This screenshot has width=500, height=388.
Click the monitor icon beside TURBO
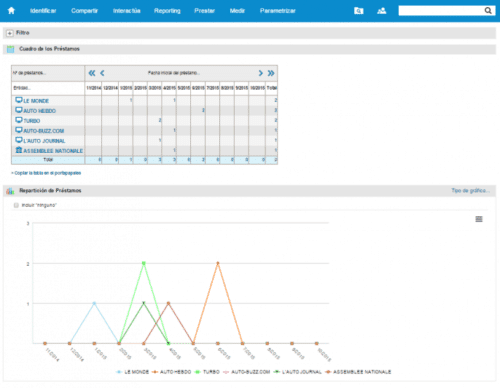[x=19, y=120]
